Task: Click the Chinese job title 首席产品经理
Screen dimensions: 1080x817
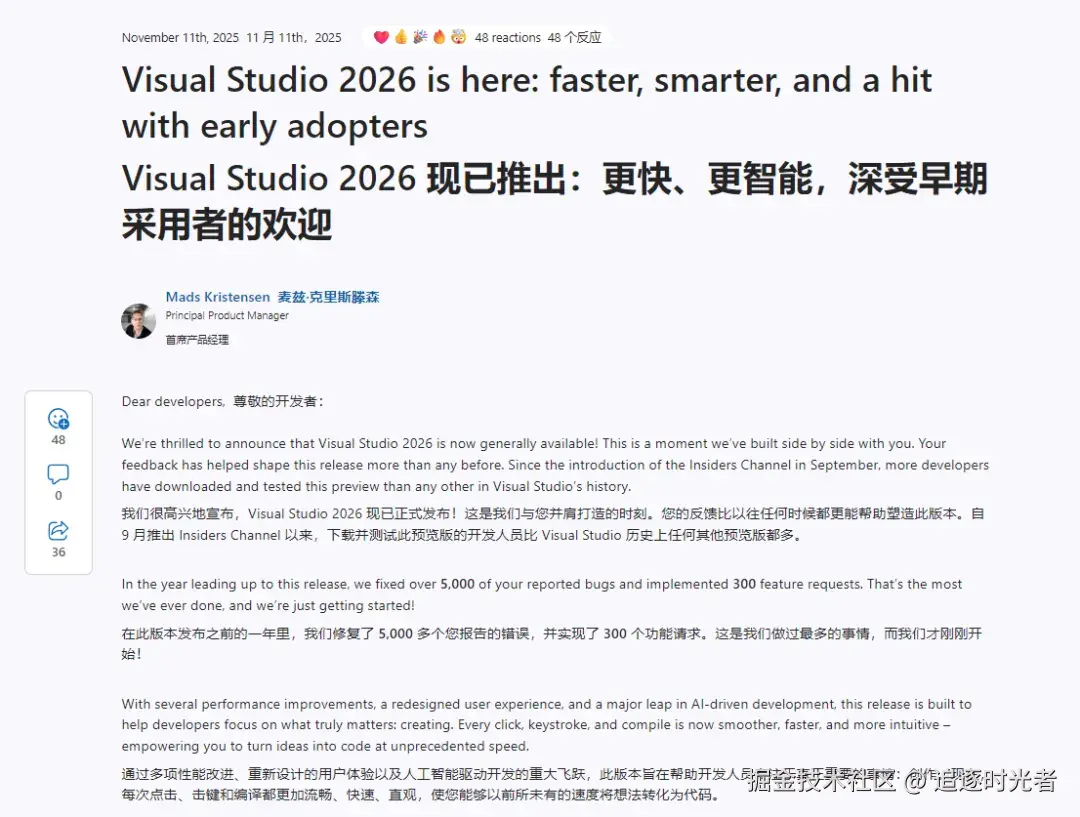Action: tap(197, 340)
